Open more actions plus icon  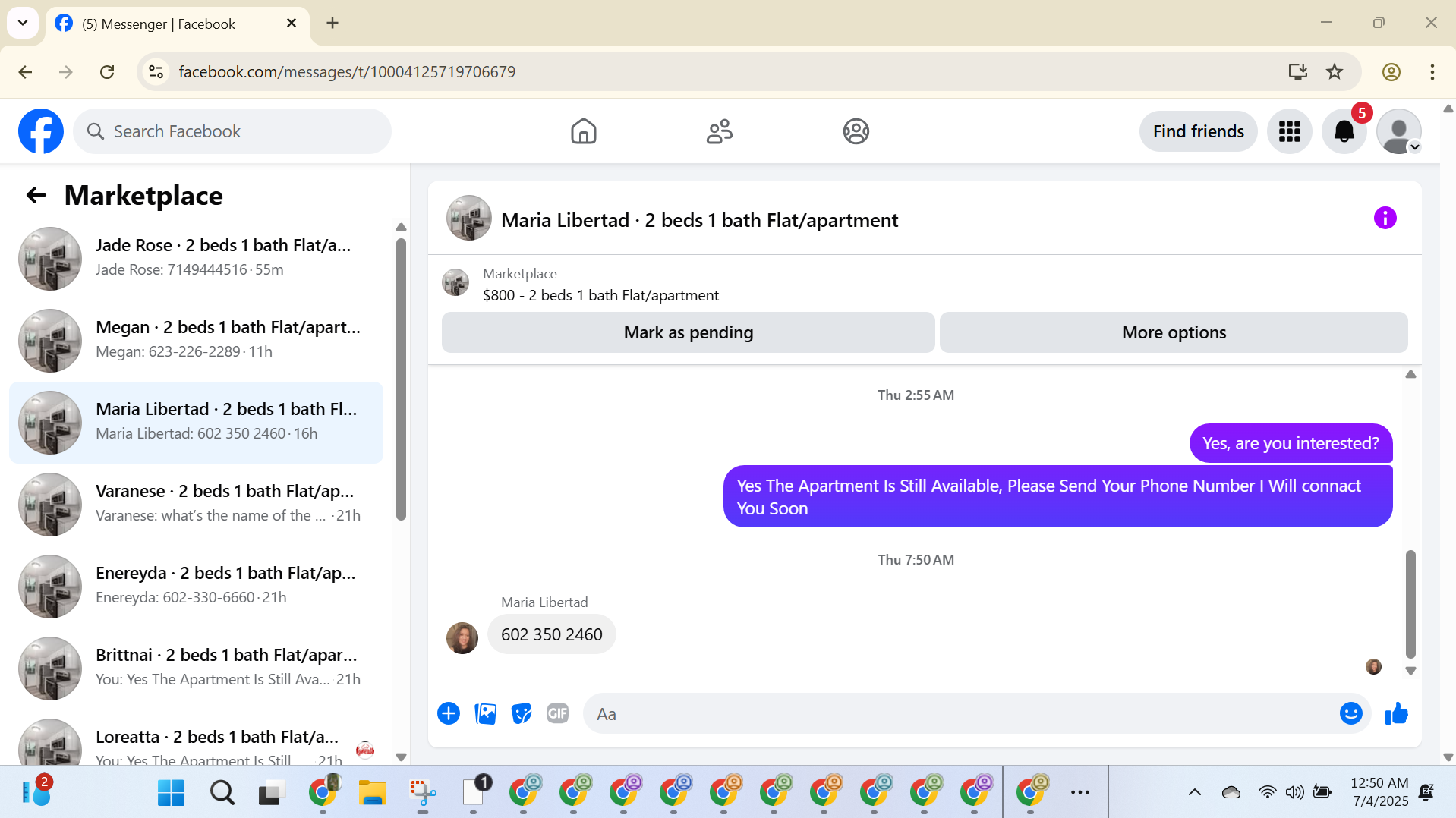point(449,713)
